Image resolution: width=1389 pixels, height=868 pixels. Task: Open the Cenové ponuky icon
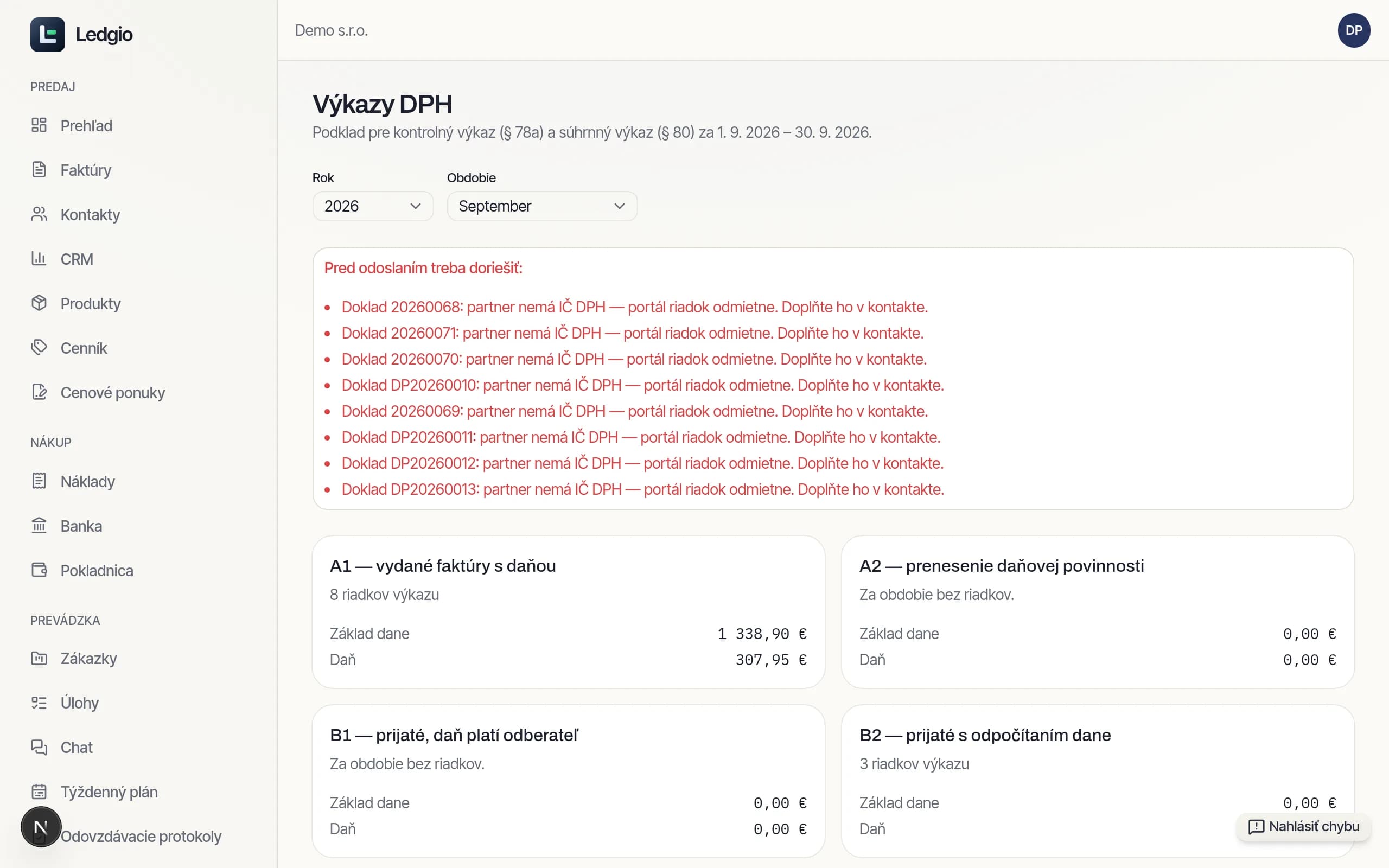[x=39, y=392]
